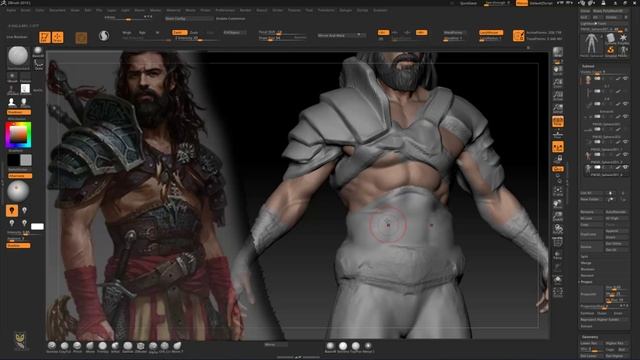The width and height of the screenshot is (640, 360).
Task: Expand the Boolean section
Action: [x=587, y=269]
